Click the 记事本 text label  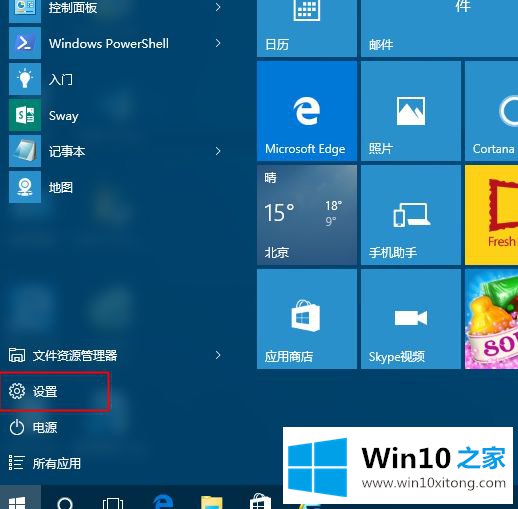[67, 151]
